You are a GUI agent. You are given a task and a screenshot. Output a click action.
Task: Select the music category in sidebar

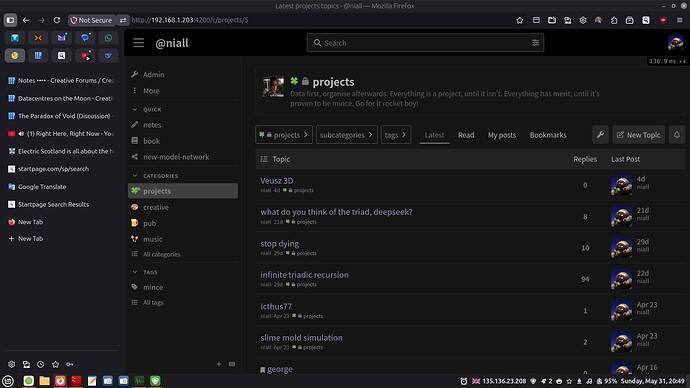click(153, 239)
